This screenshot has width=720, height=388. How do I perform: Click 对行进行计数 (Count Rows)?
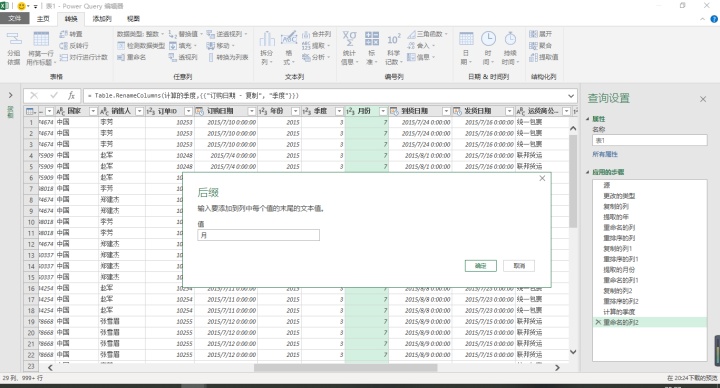(x=84, y=57)
